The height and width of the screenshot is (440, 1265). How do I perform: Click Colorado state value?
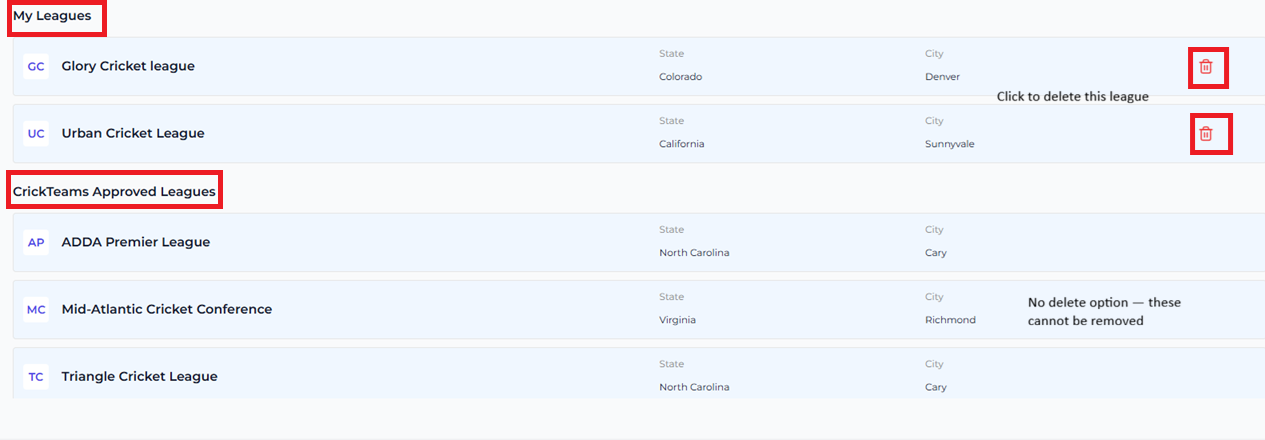681,77
